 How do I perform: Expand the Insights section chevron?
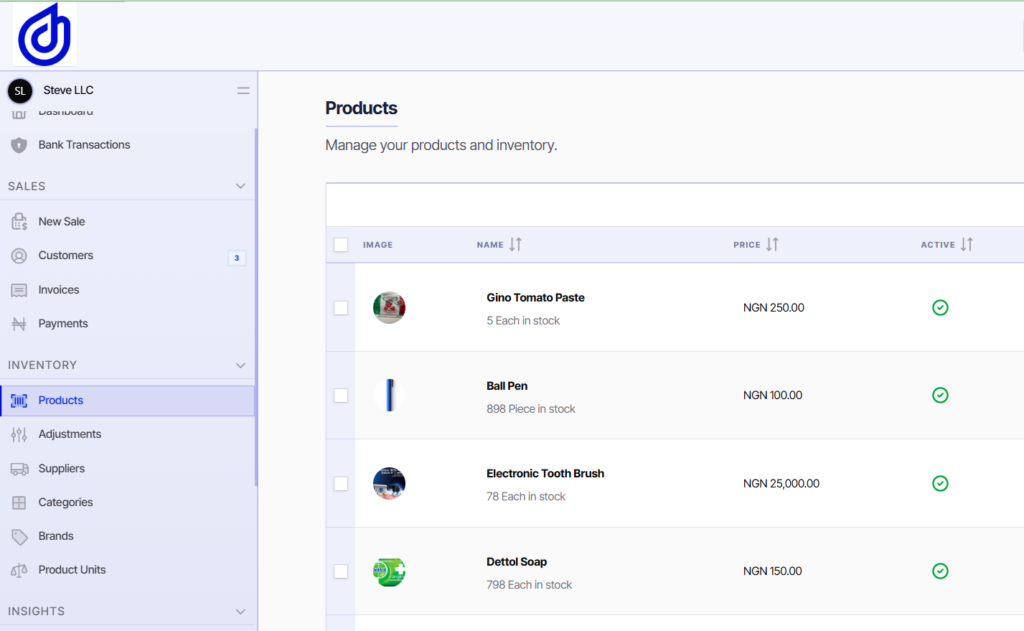[240, 611]
